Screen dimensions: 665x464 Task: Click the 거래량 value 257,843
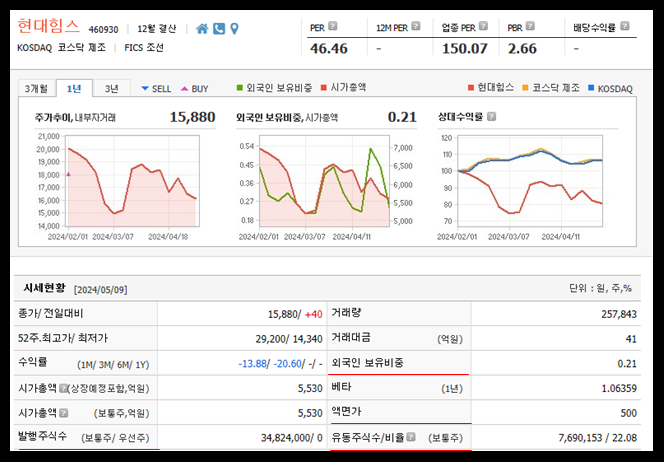(x=619, y=314)
